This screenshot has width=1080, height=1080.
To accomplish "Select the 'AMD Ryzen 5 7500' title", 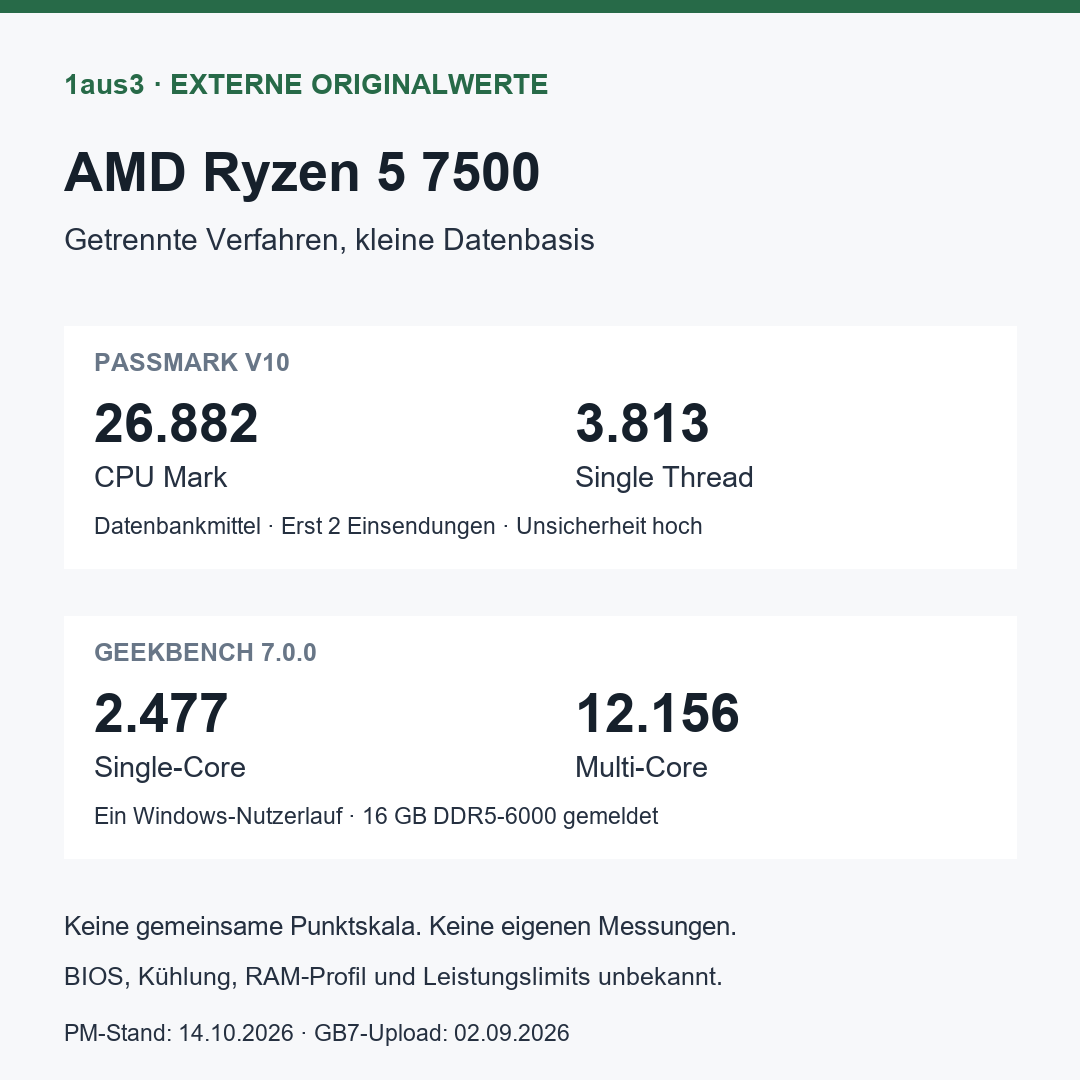I will tap(302, 172).
